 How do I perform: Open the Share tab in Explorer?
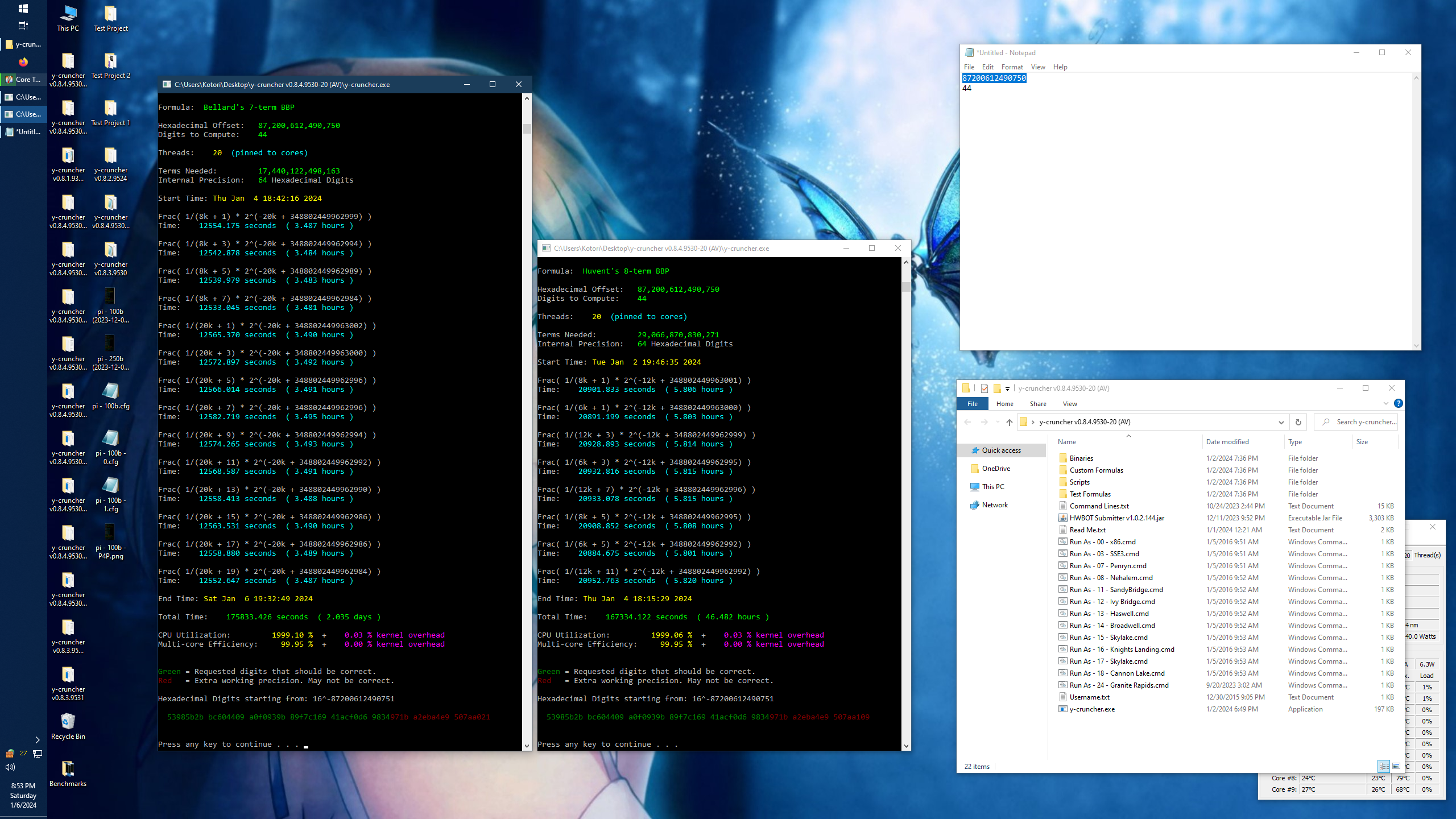pos(1037,404)
